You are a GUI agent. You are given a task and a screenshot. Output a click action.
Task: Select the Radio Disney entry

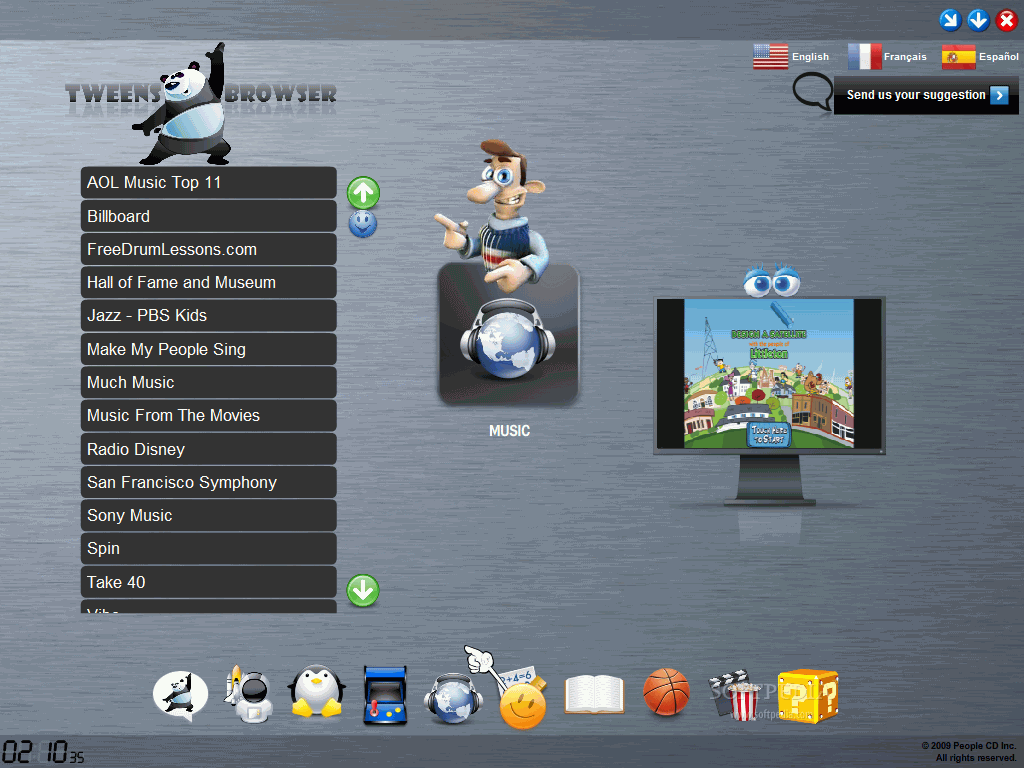[x=208, y=449]
